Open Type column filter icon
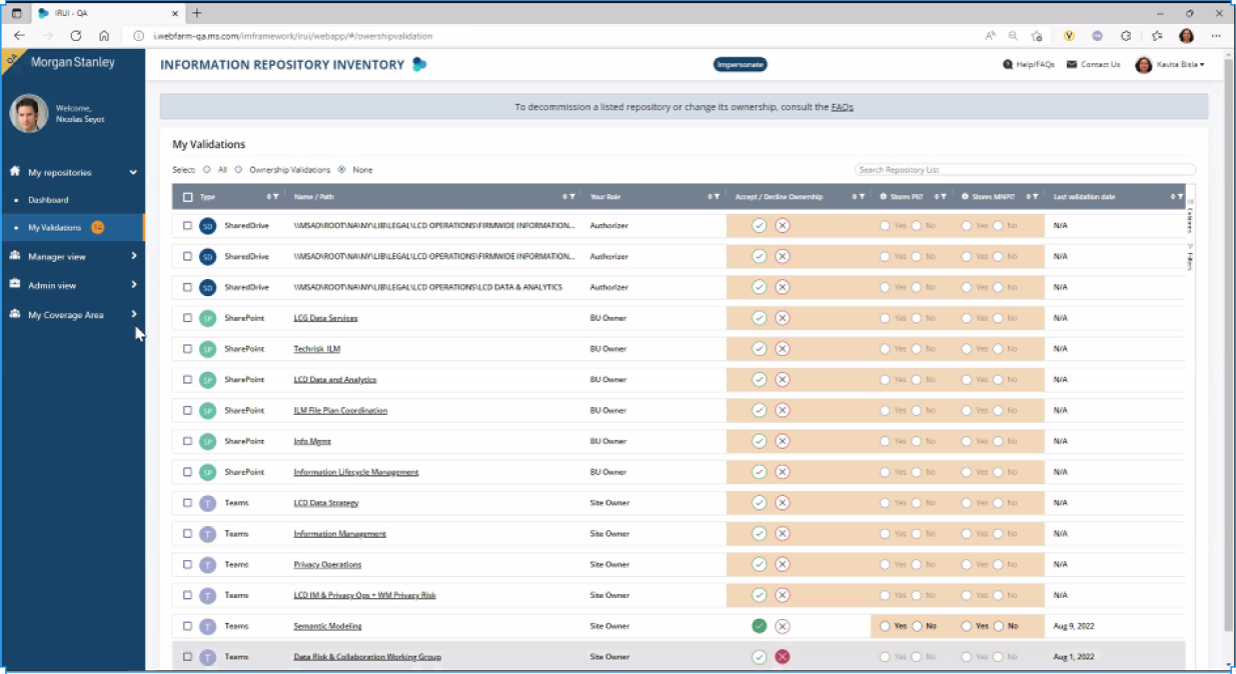The width and height of the screenshot is (1236, 674). (275, 197)
